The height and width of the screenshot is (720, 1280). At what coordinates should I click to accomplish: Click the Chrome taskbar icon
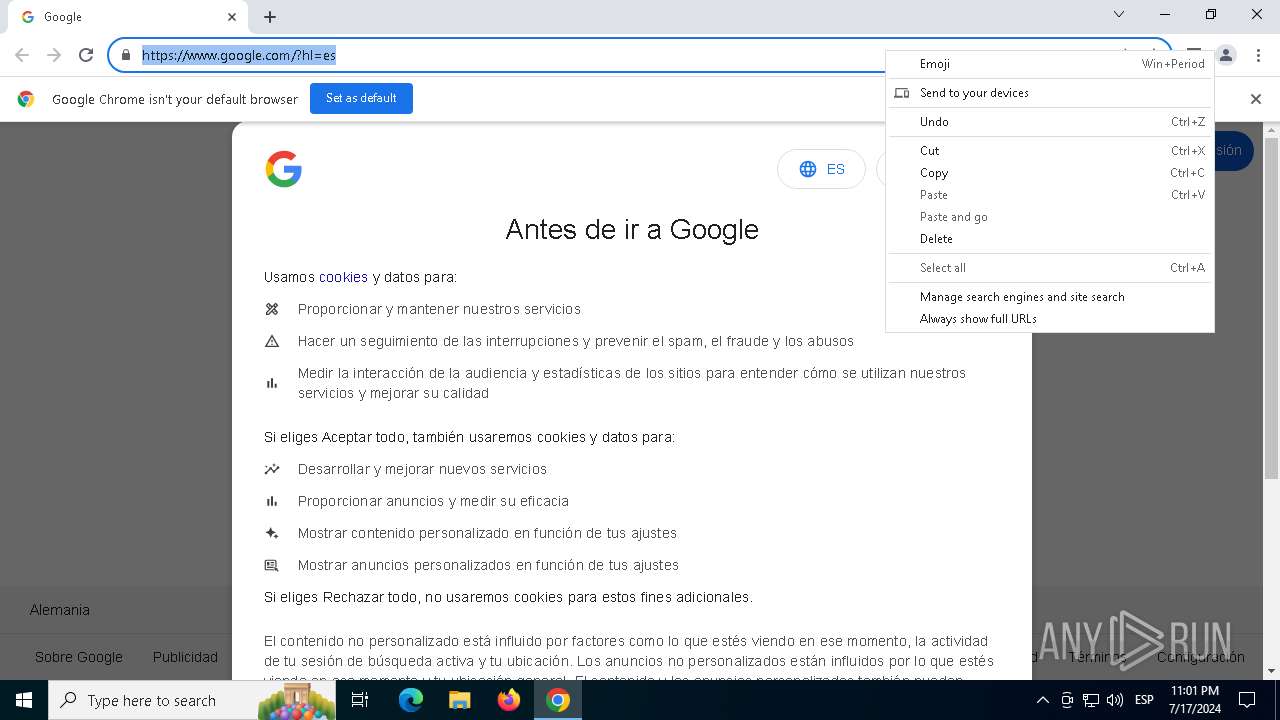click(x=558, y=700)
